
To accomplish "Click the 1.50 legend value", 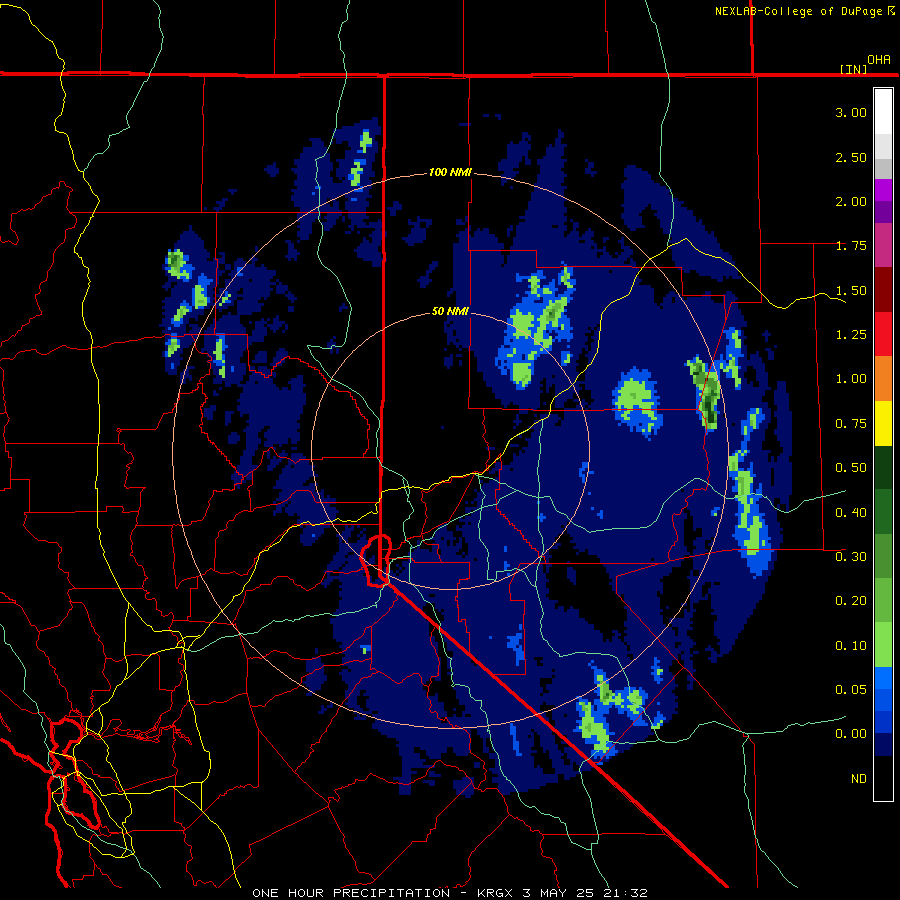I will pyautogui.click(x=851, y=290).
